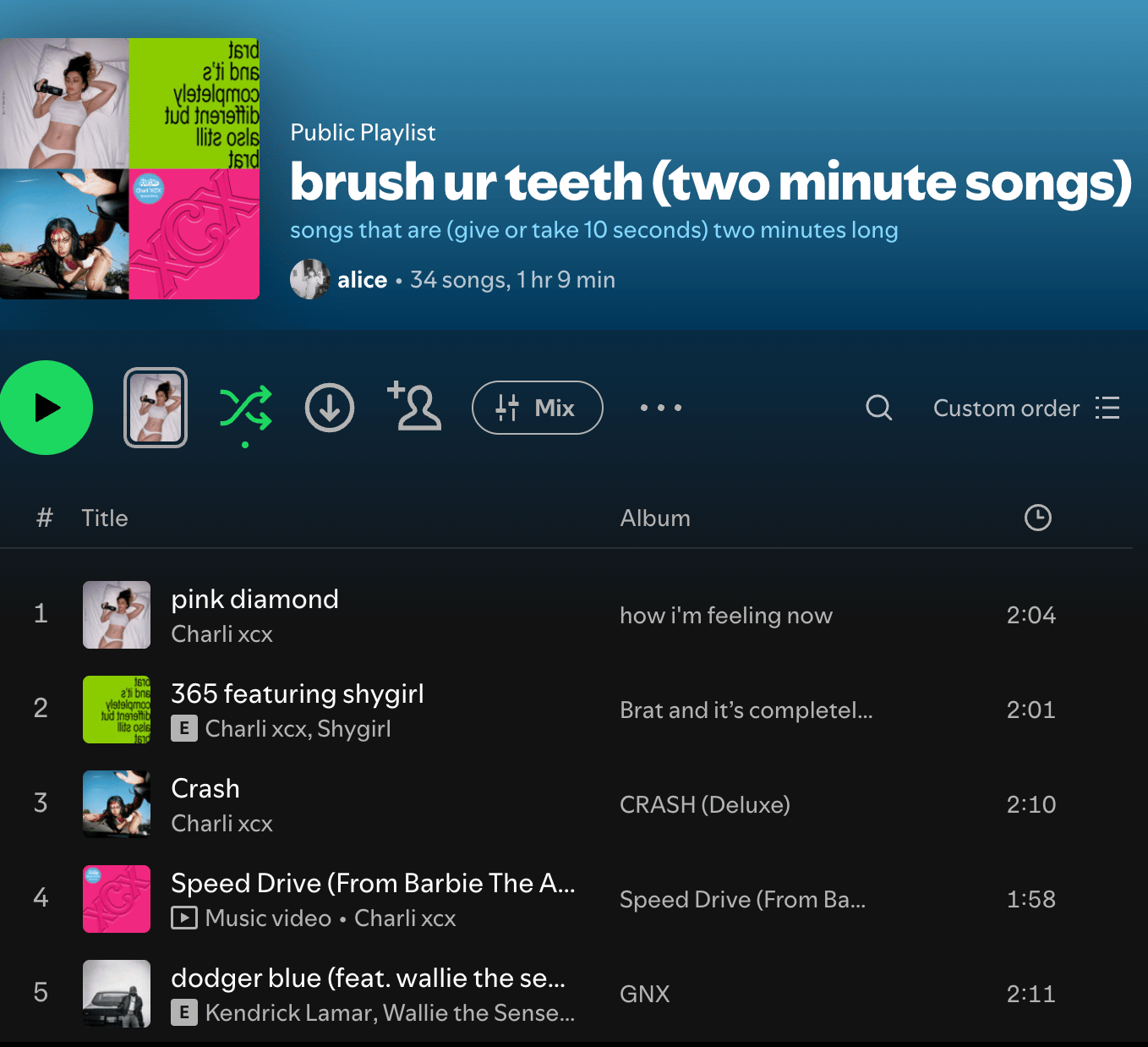Open the Kendrick Lamar artist link
The height and width of the screenshot is (1047, 1148).
pos(290,1013)
